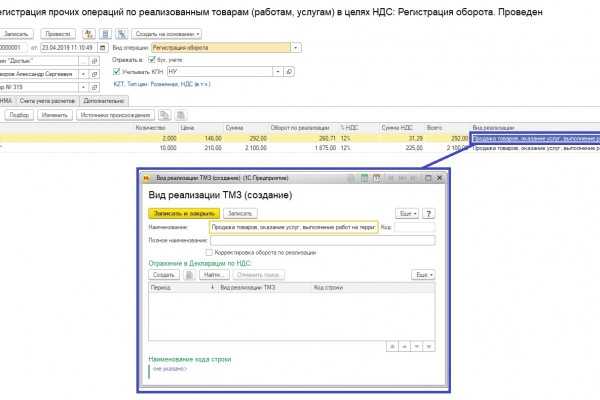This screenshot has height=400, width=600.
Task: Click the document date input field
Action: (x=68, y=48)
